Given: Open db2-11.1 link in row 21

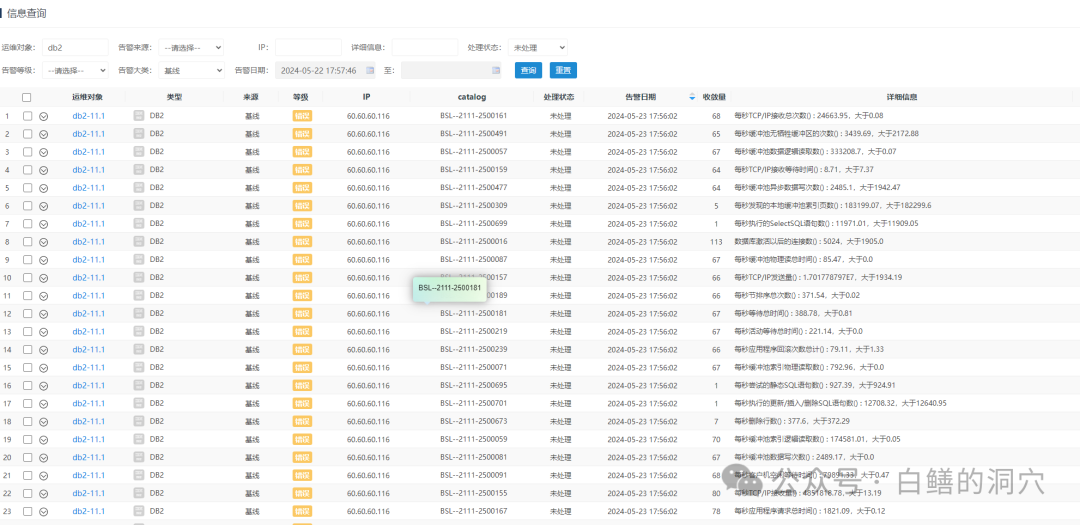Looking at the screenshot, I should [89, 475].
